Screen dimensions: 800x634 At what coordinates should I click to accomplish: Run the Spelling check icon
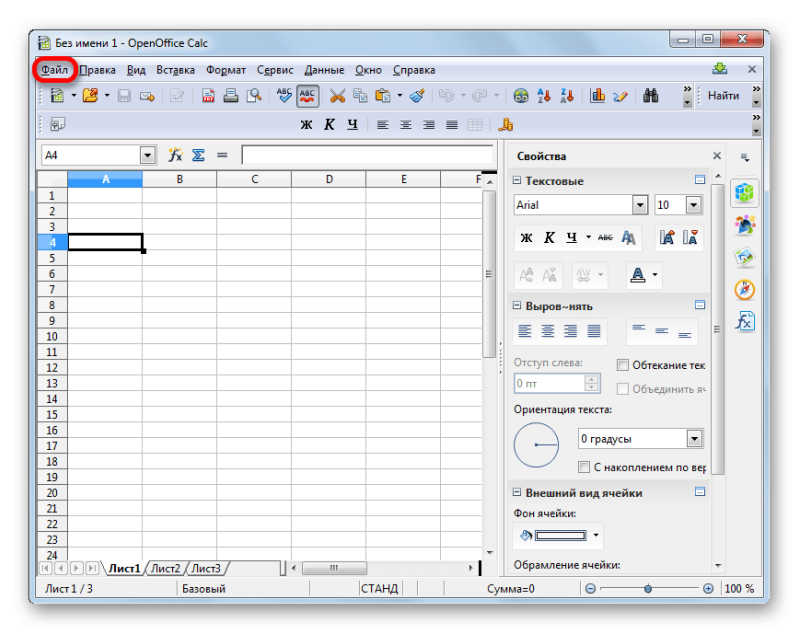[x=284, y=95]
